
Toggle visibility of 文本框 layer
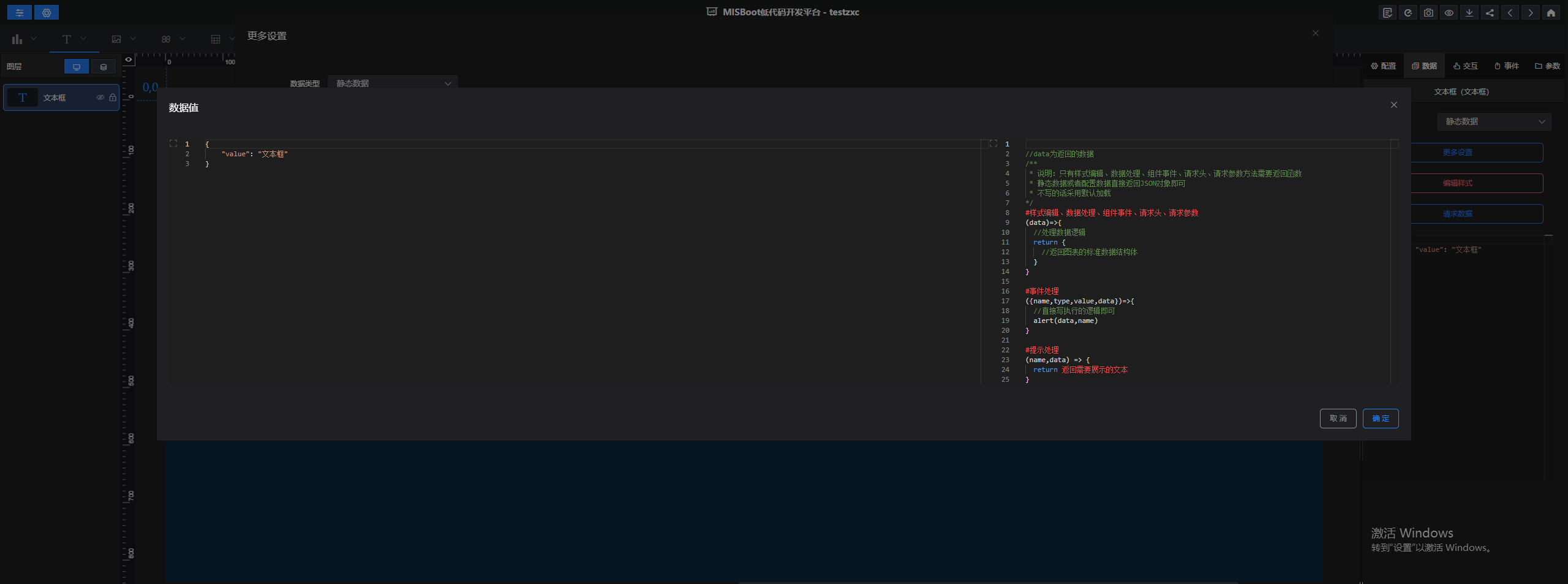tap(100, 97)
